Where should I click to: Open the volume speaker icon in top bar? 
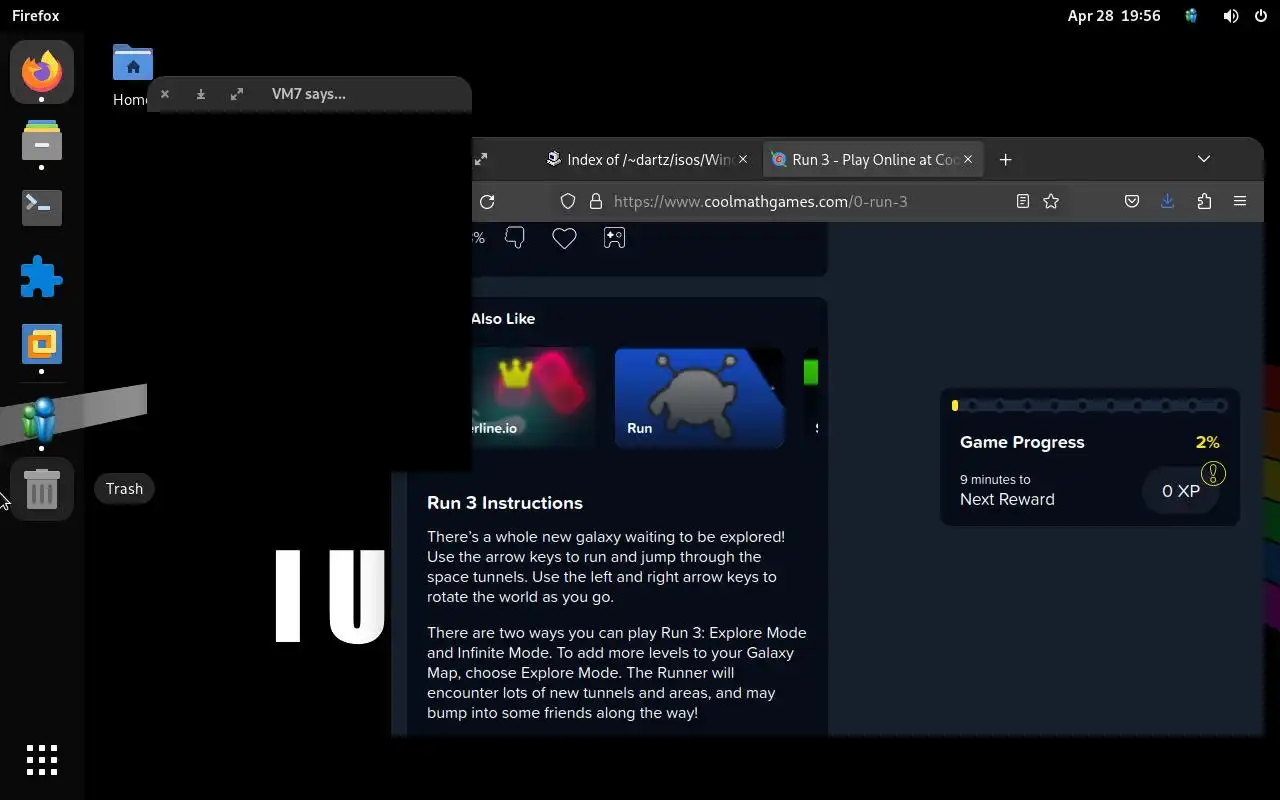(x=1231, y=16)
